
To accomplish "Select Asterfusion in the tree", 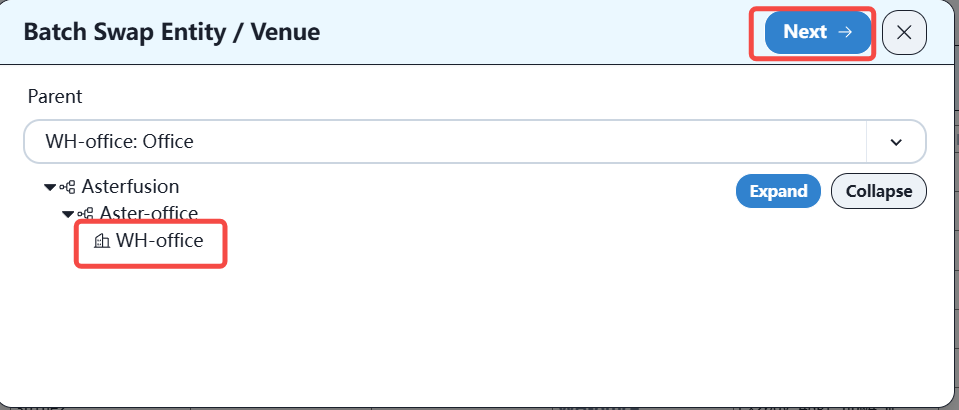I will coord(130,186).
